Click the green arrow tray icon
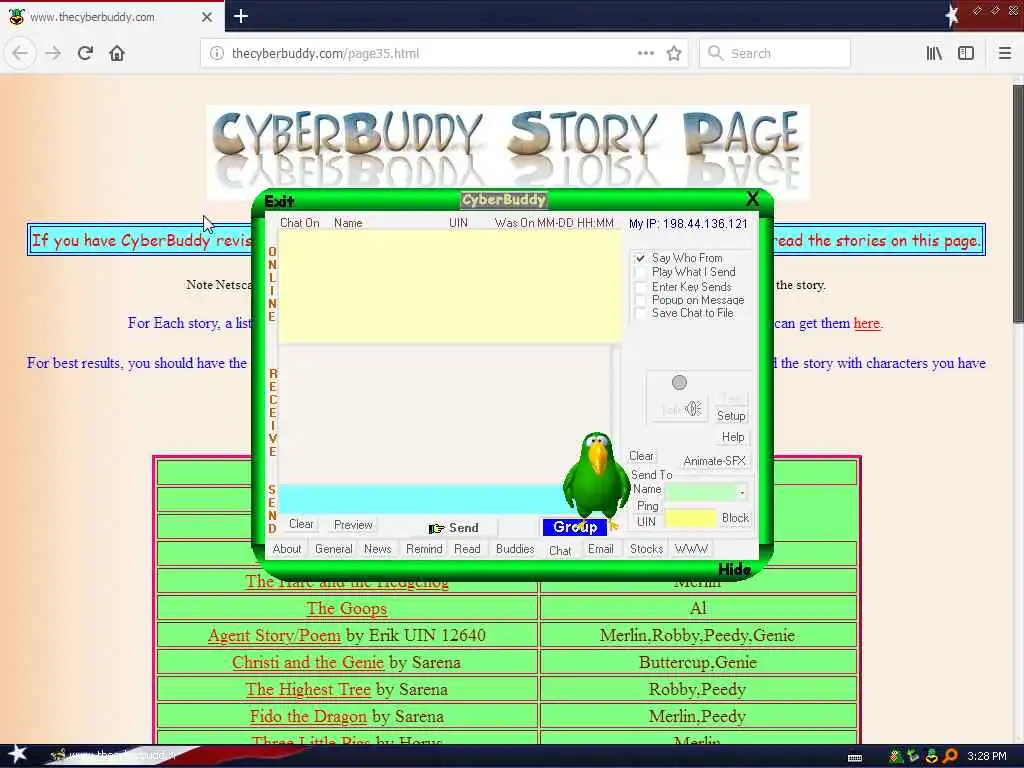The width and height of the screenshot is (1024, 768). click(x=914, y=756)
